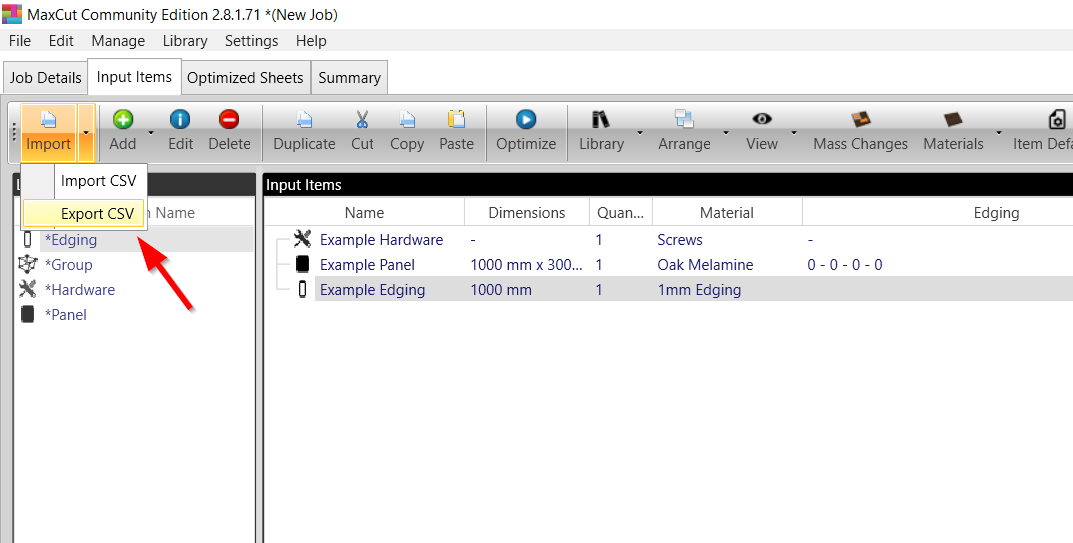Click the *Hardware tools icon in library
The height and width of the screenshot is (543, 1073).
point(27,289)
